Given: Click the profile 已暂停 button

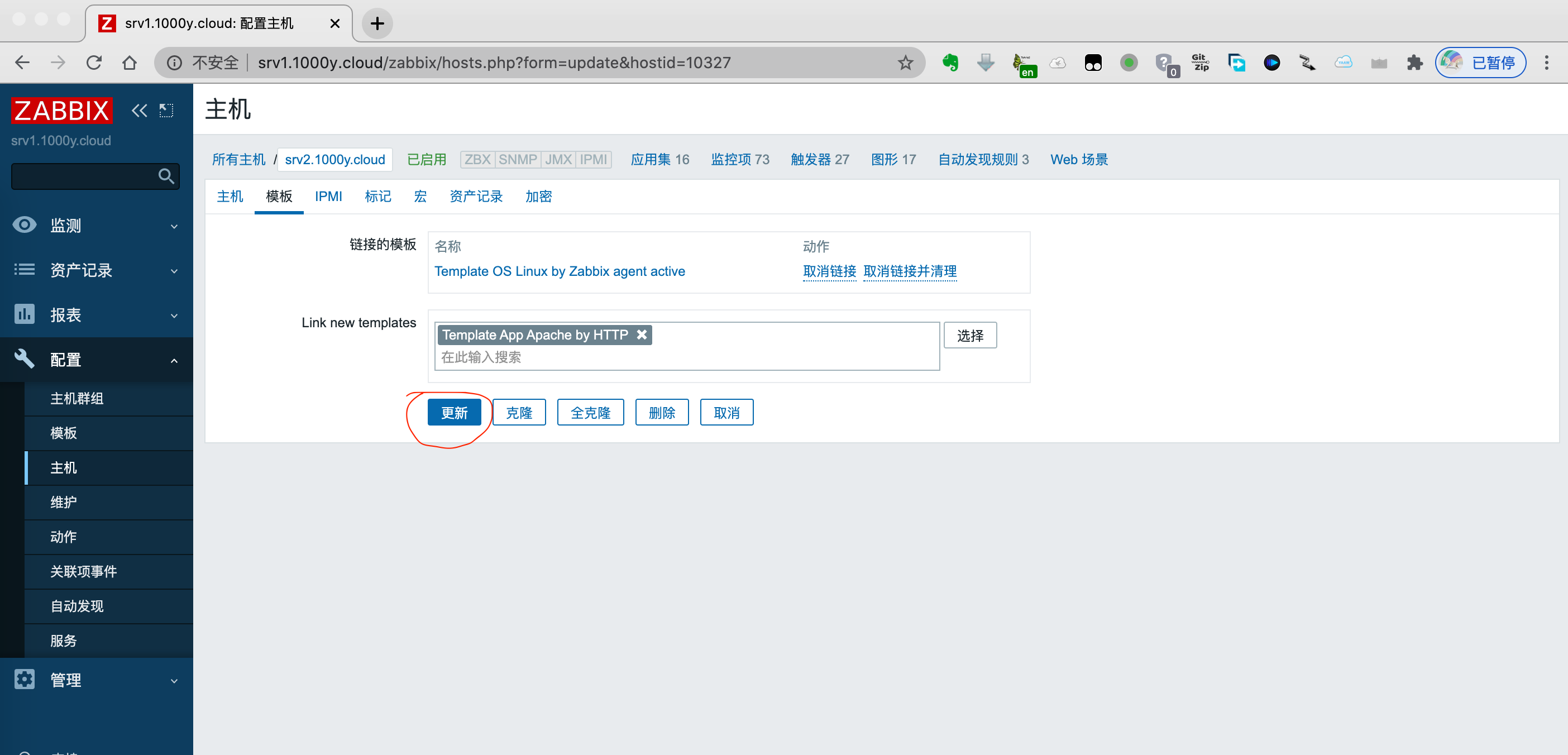Looking at the screenshot, I should click(x=1480, y=63).
